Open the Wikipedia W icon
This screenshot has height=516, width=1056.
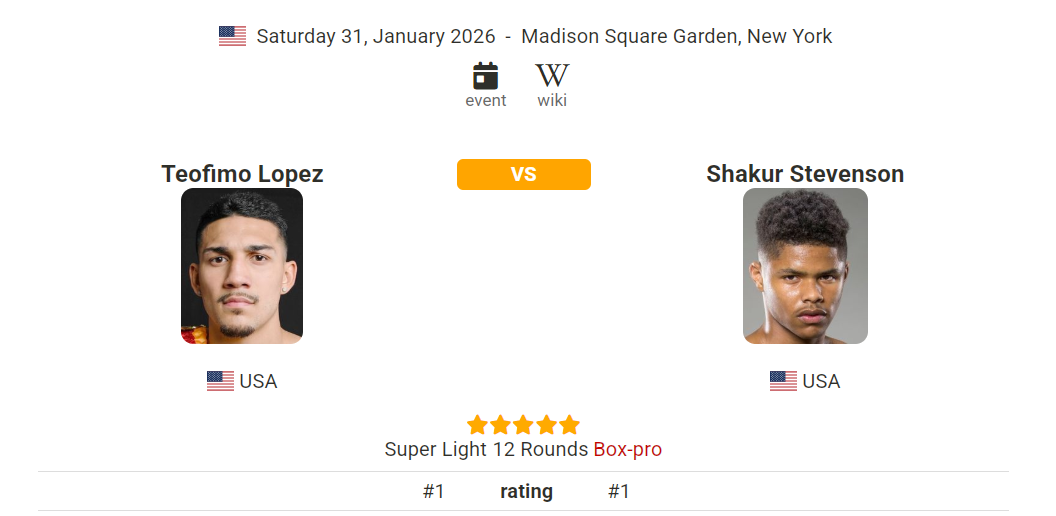point(552,75)
